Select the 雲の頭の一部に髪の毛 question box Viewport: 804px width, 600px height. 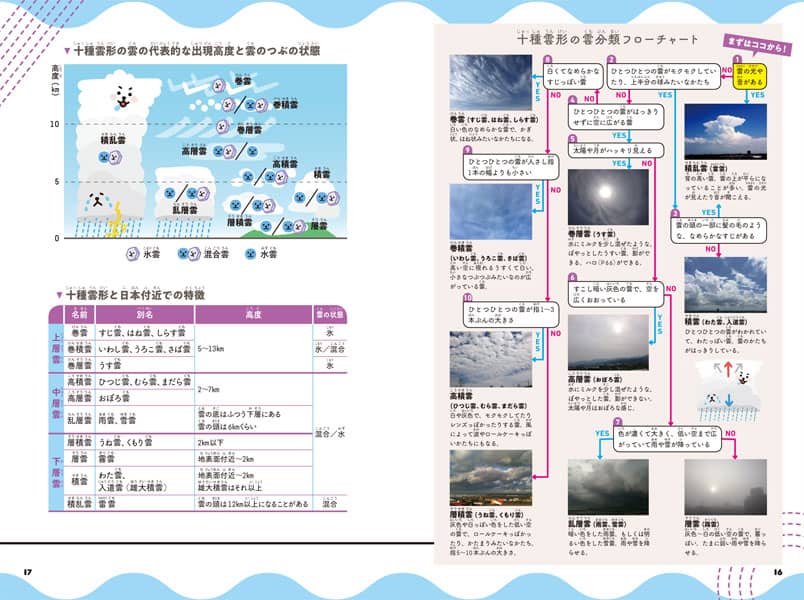[x=718, y=230]
